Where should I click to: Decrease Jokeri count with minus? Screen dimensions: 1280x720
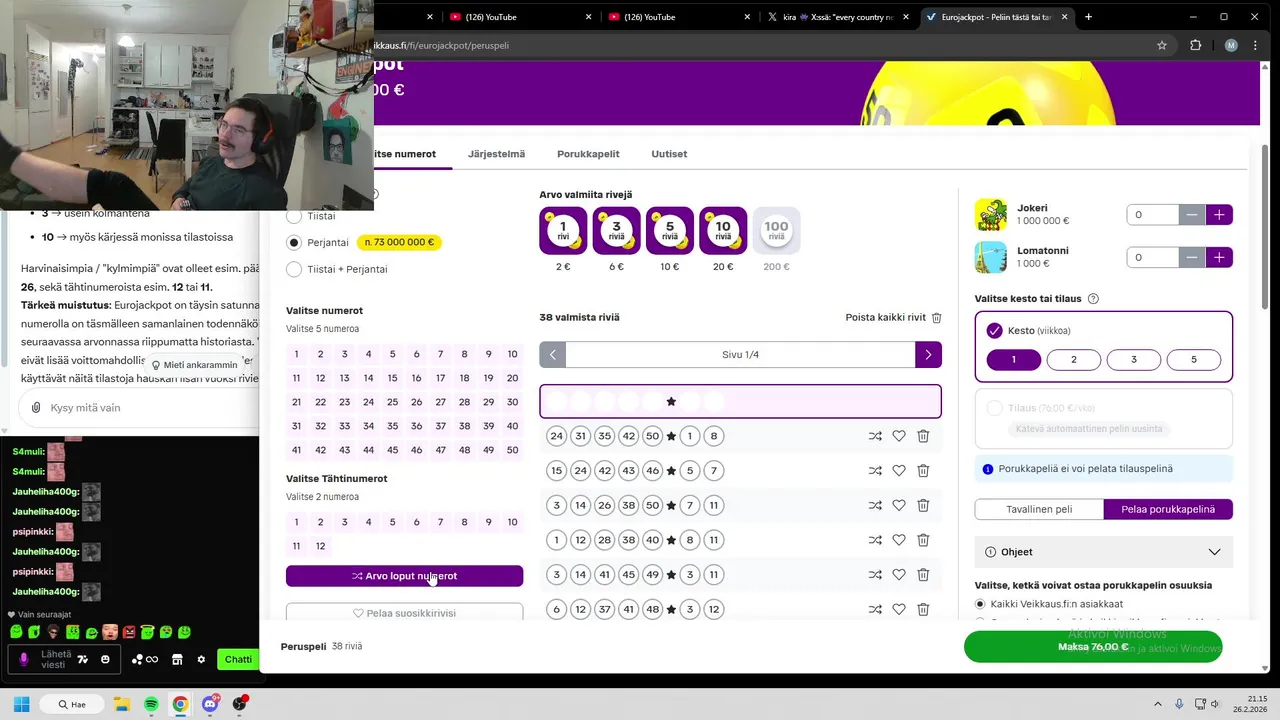pos(1192,214)
